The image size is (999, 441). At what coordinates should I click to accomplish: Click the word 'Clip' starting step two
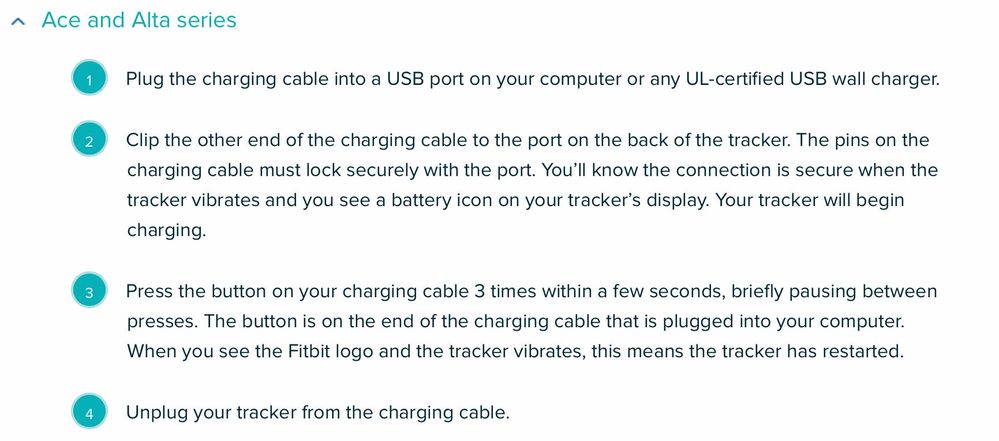[x=145, y=140]
